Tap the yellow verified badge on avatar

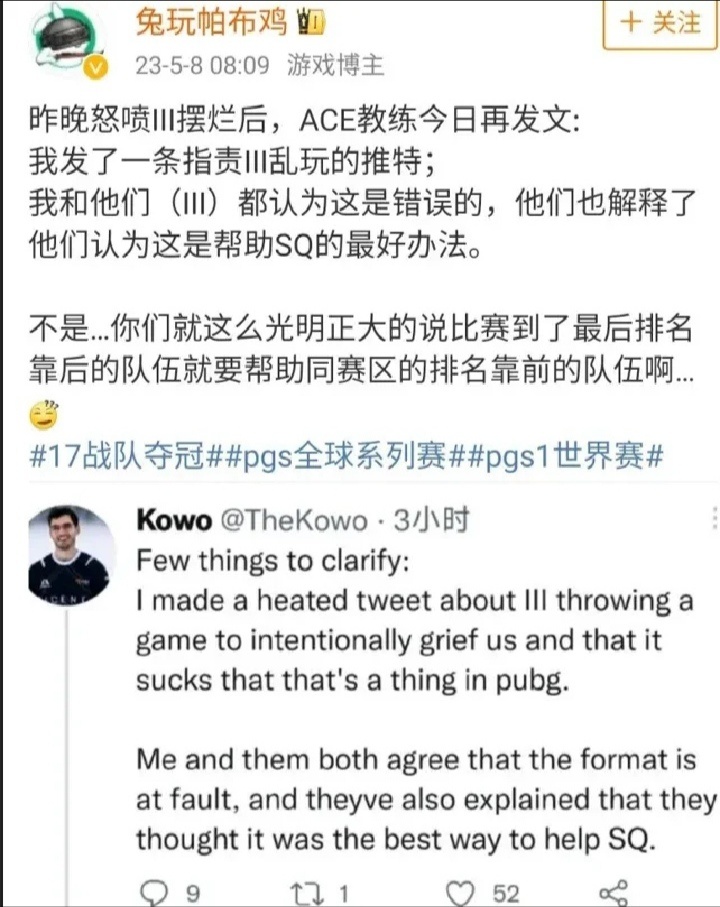pos(96,67)
